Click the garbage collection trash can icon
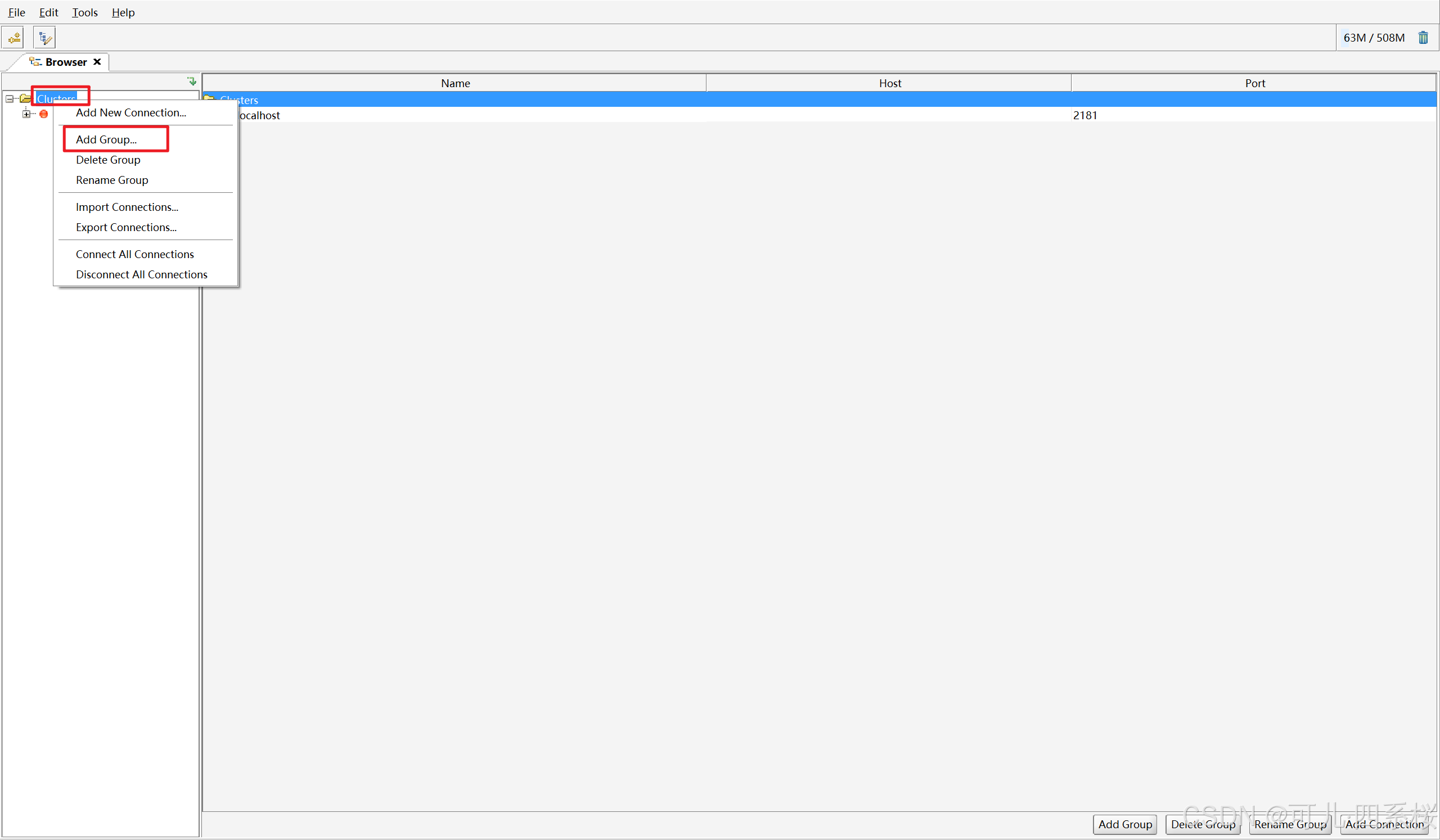 click(1423, 38)
